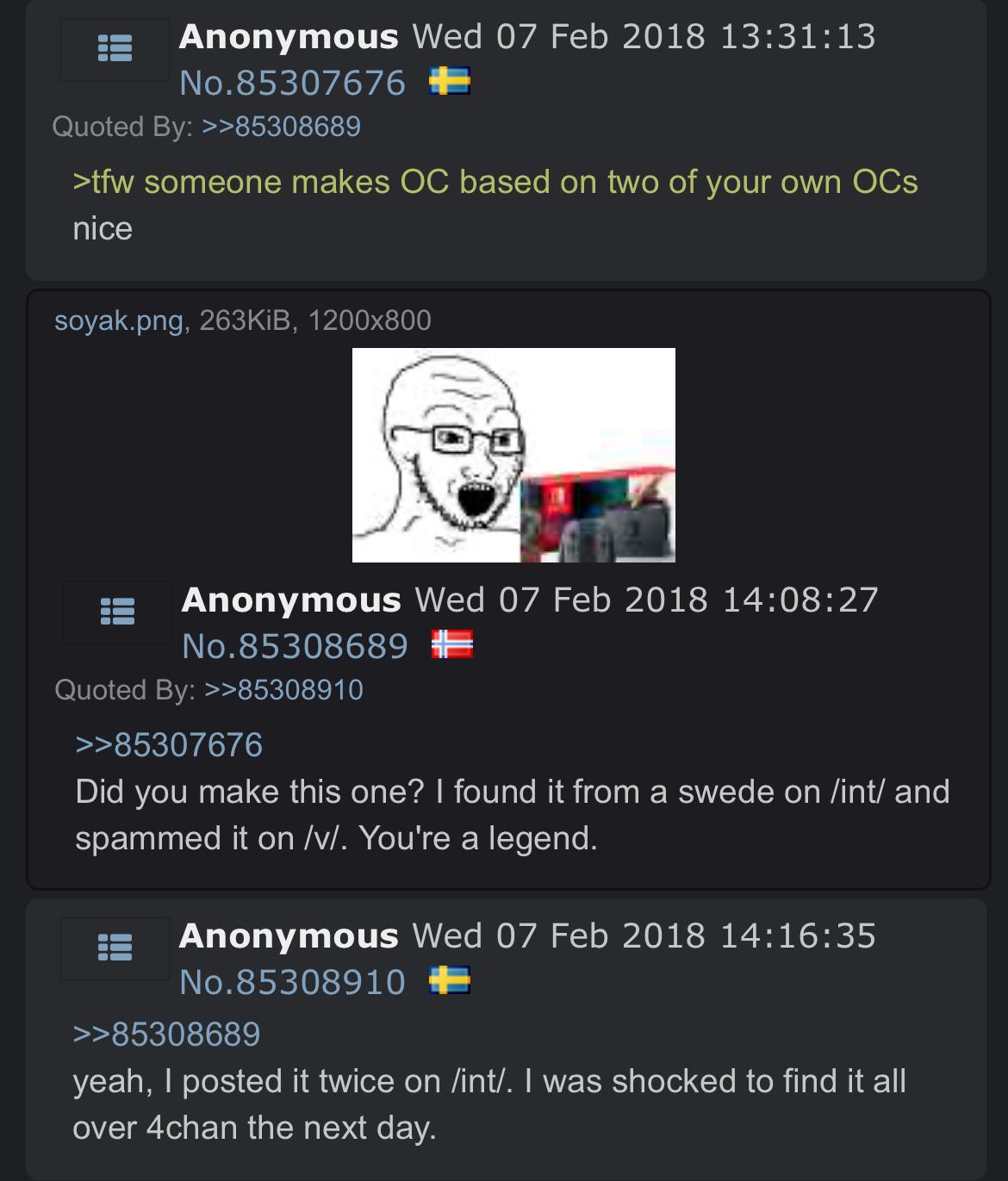Click timestamp Wed 07 Feb 2018 14:08:27
Image resolution: width=1008 pixels, height=1181 pixels.
coord(647,600)
